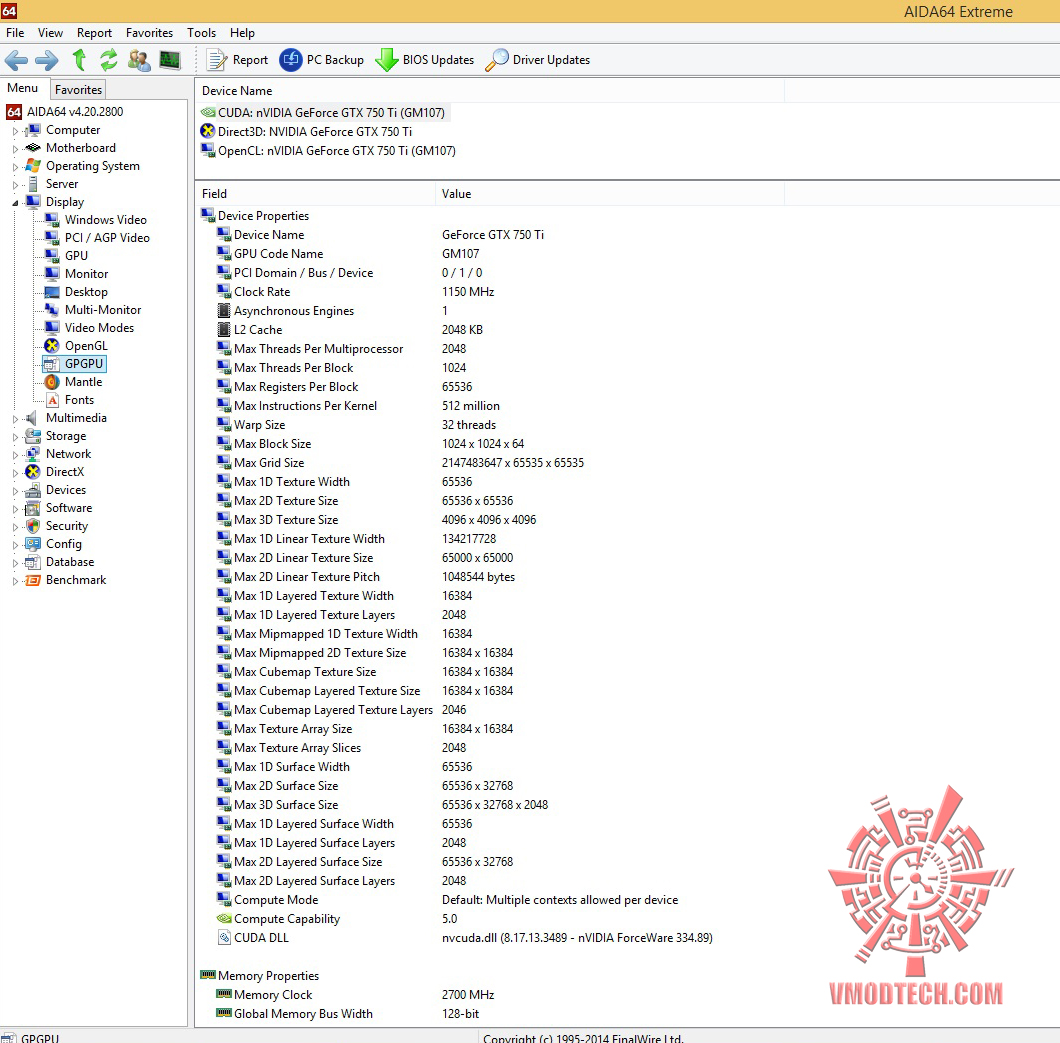Viewport: 1060px width, 1043px height.
Task: Open the Desktop tree item
Action: (x=76, y=292)
